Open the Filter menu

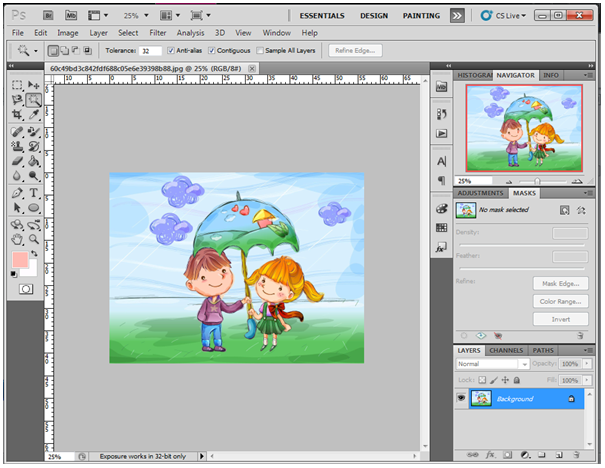[158, 33]
